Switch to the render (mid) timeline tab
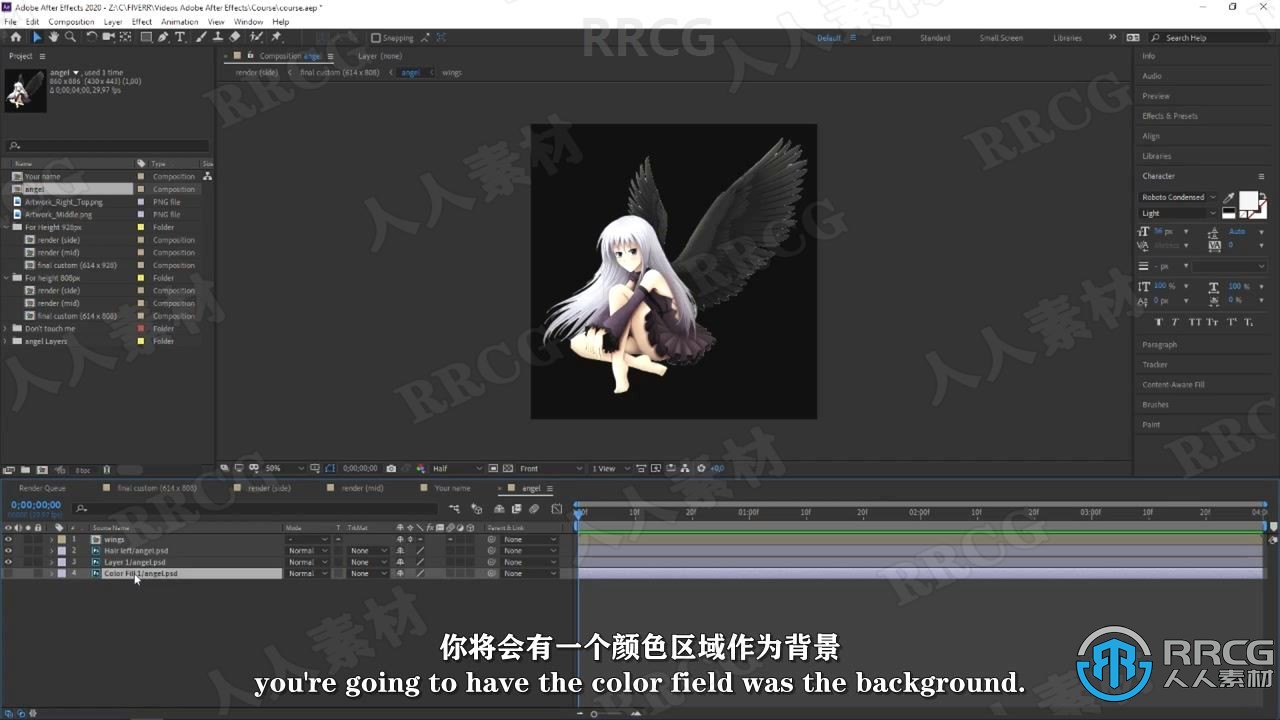 click(x=362, y=488)
